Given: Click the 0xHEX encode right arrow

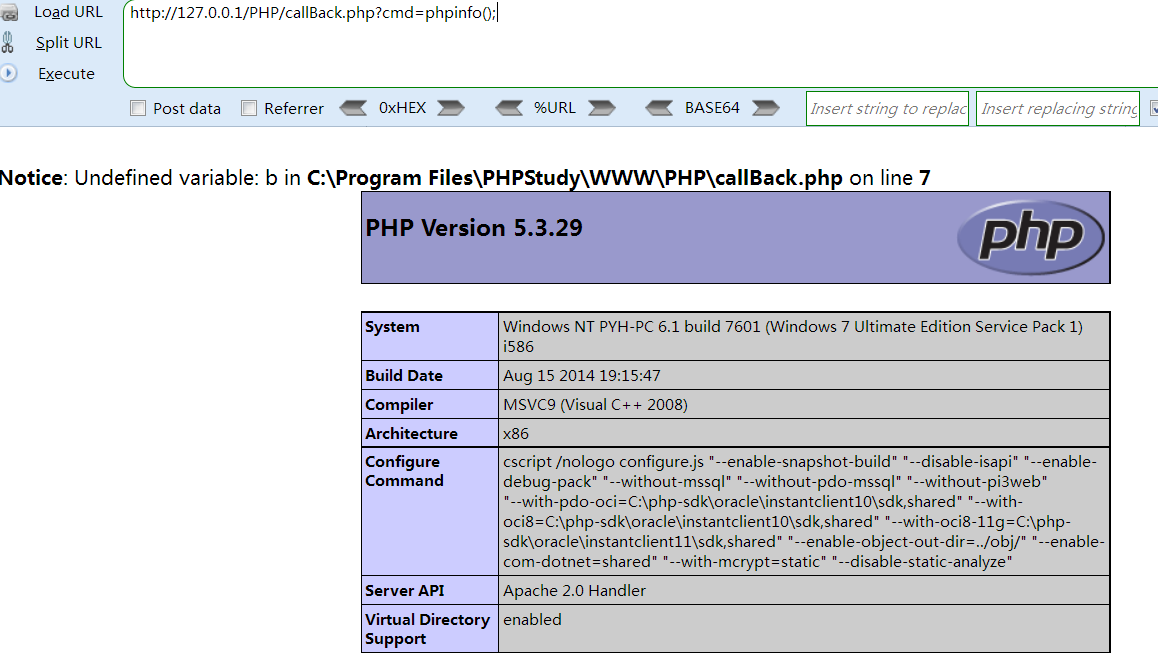Looking at the screenshot, I should pos(450,109).
